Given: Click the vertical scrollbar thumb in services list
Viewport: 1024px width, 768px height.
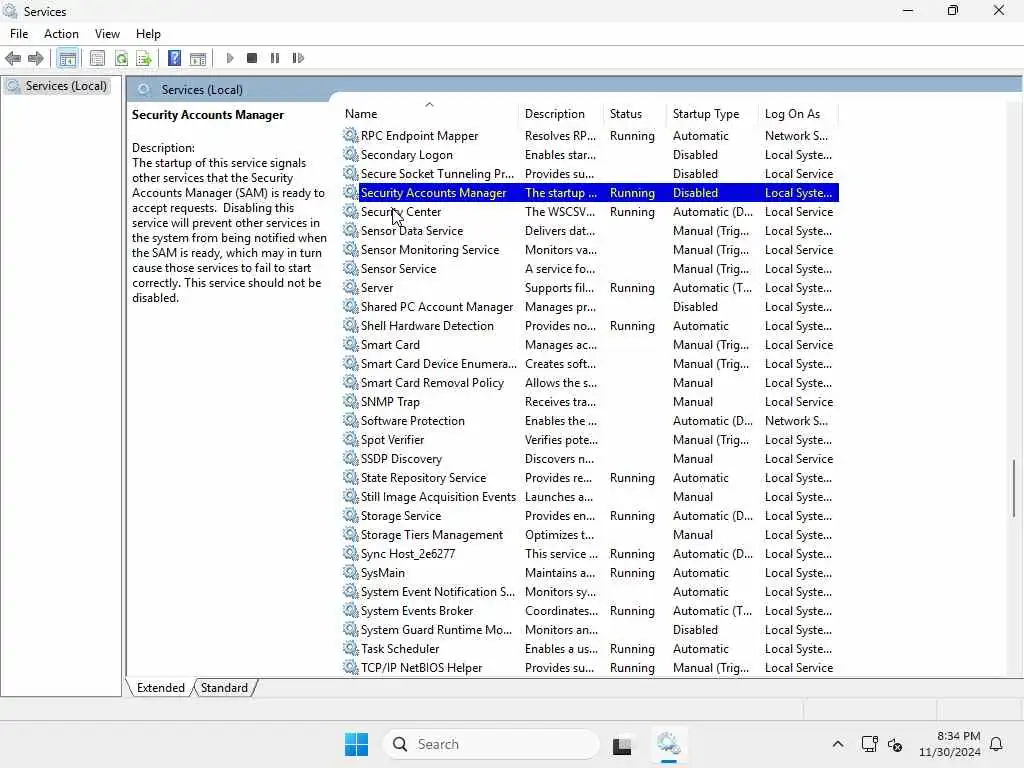Looking at the screenshot, I should [x=1014, y=488].
